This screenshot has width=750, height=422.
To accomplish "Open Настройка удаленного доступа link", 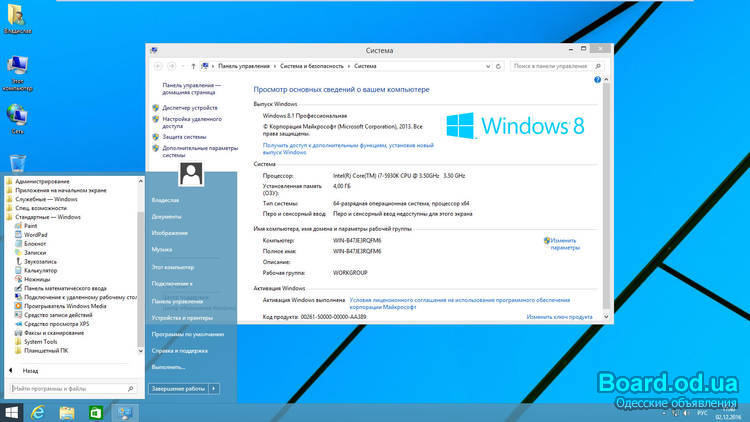I will [192, 122].
